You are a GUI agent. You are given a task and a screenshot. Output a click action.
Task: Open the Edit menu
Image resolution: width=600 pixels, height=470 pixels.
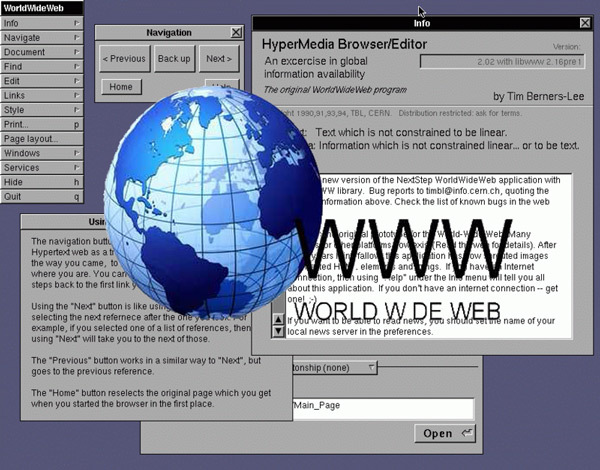click(42, 81)
